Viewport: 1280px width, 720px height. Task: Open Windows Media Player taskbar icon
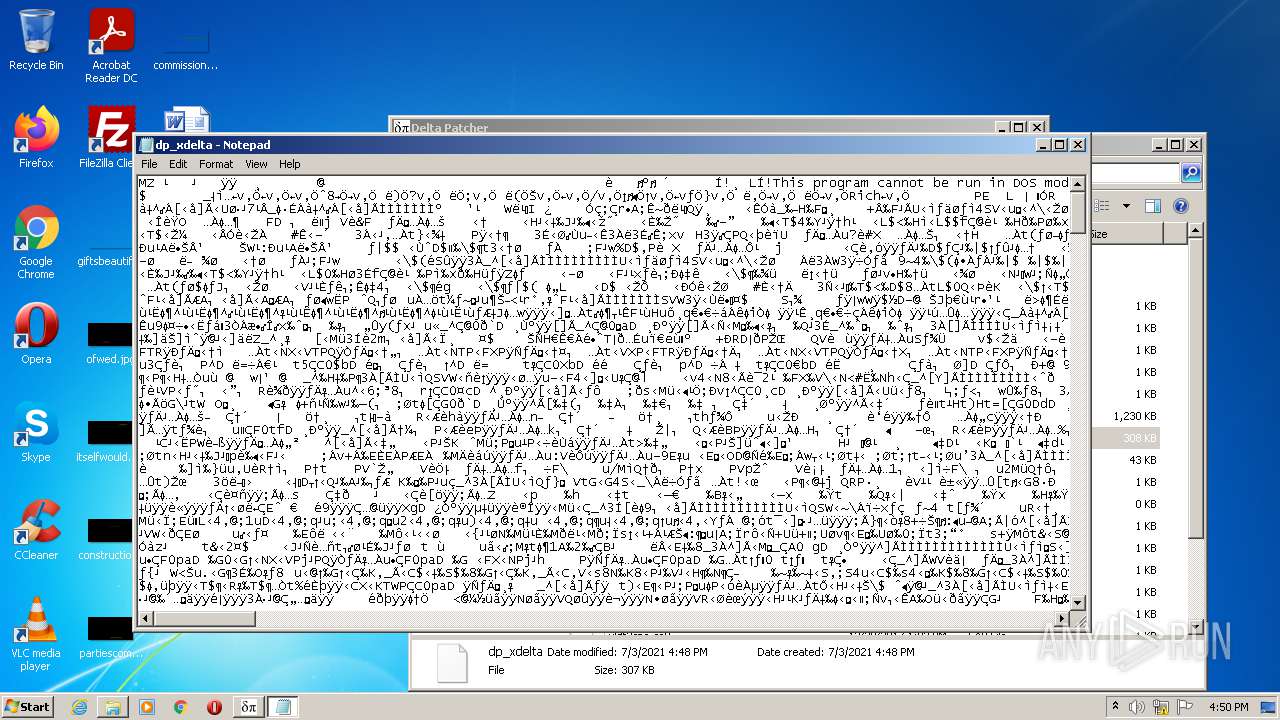pos(147,707)
